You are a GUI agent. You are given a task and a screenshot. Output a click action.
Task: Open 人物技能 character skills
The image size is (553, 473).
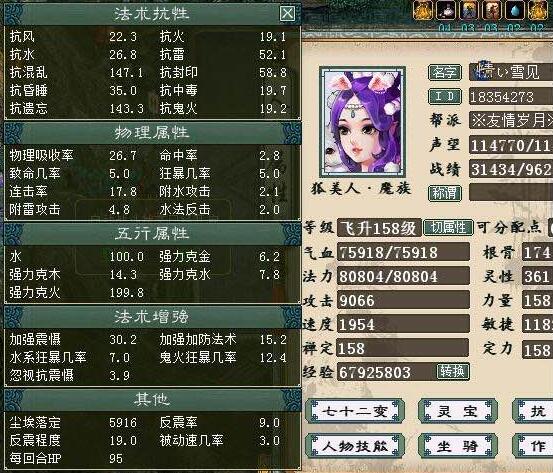pos(355,447)
